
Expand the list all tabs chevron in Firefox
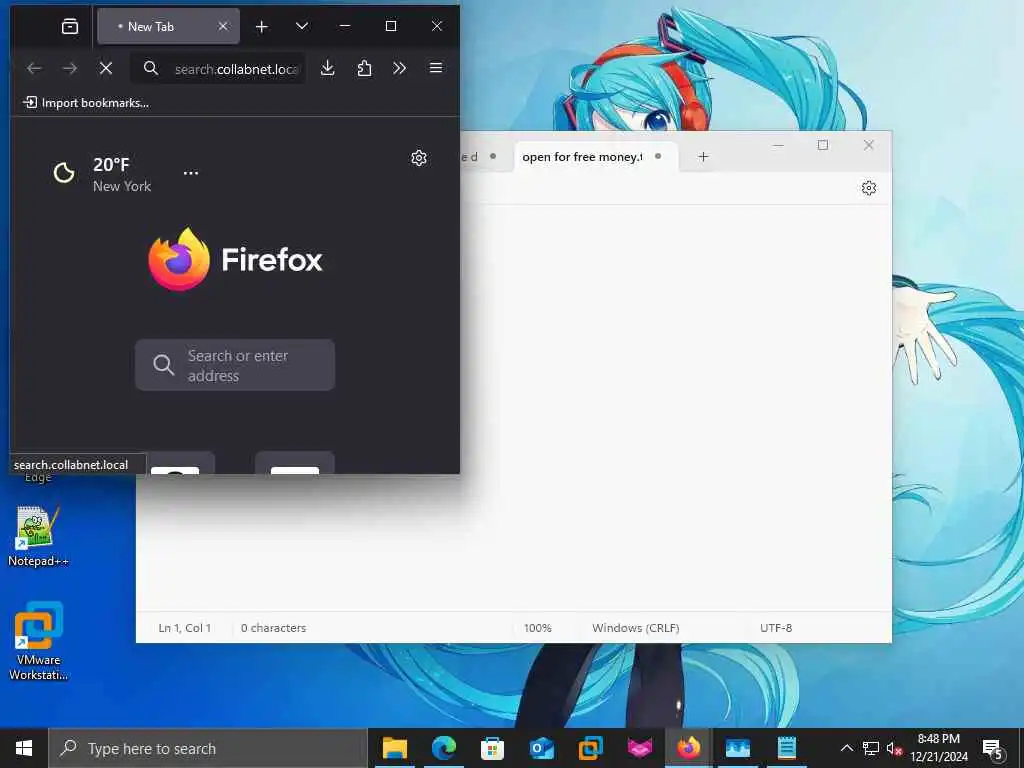[302, 26]
